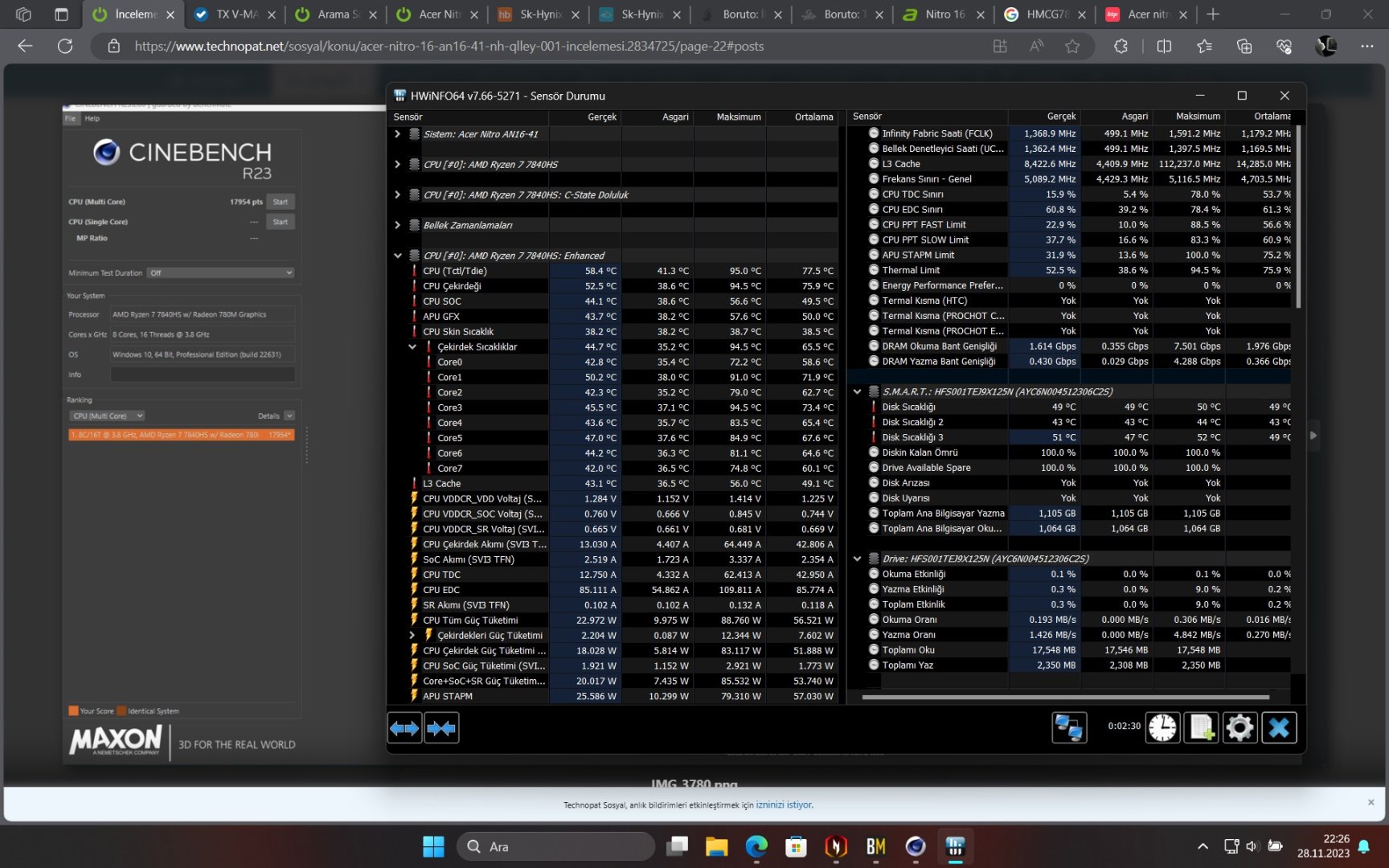Switch to the Boruto: T browser tab

click(842, 14)
